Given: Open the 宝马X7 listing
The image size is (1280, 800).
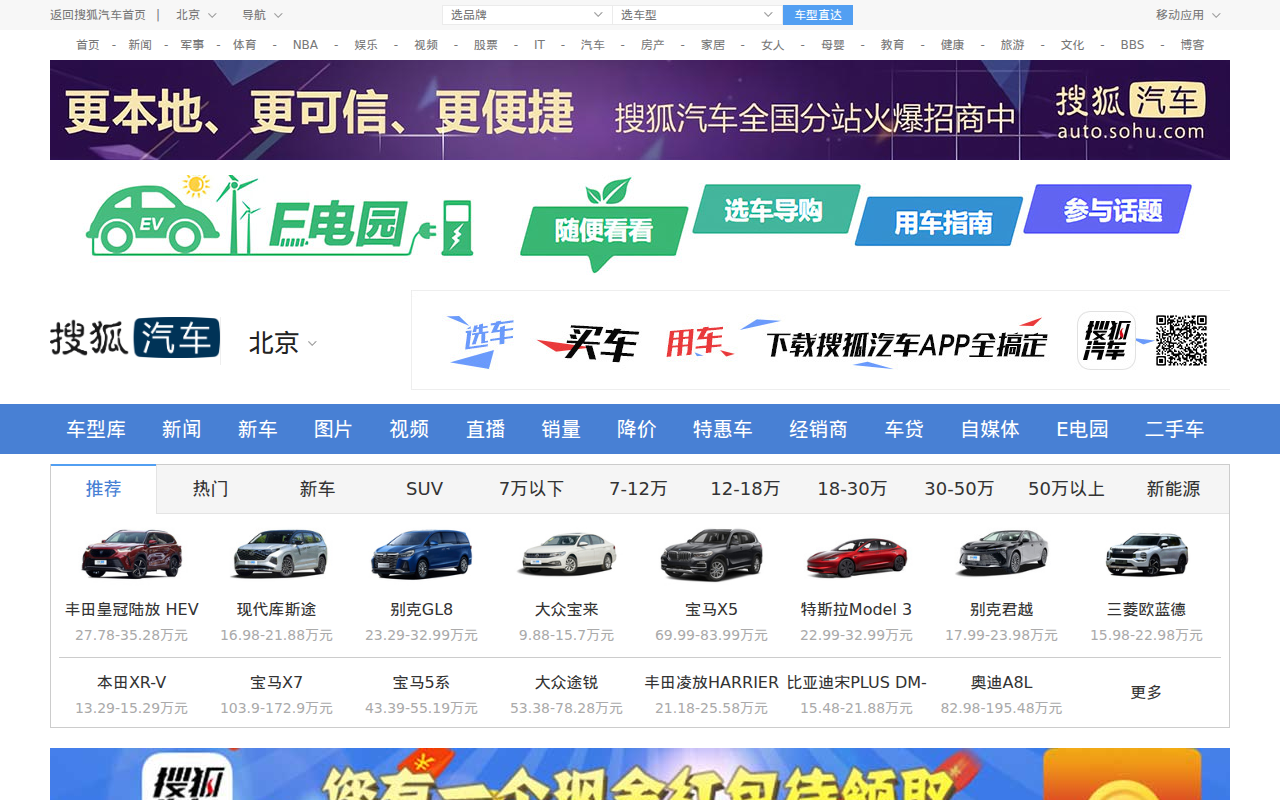Looking at the screenshot, I should 276,683.
